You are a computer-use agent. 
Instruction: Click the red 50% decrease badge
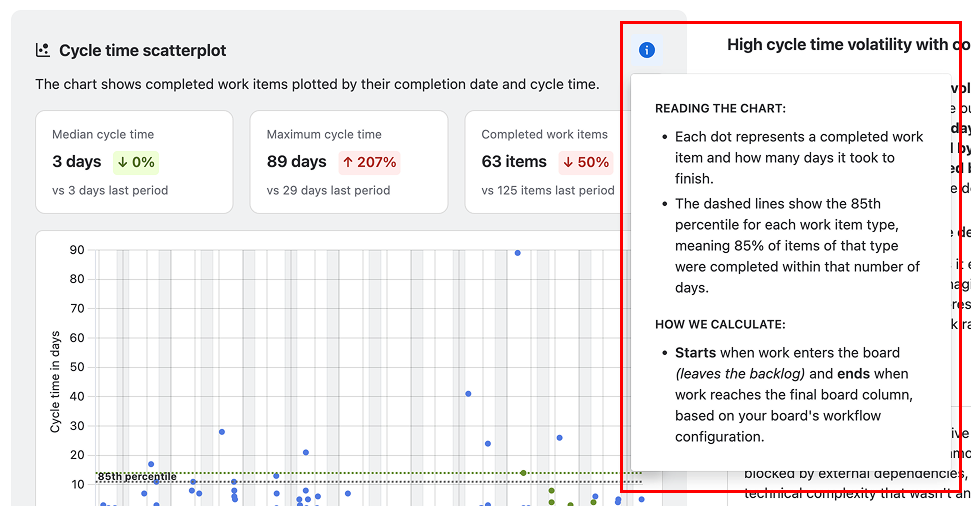(x=586, y=162)
